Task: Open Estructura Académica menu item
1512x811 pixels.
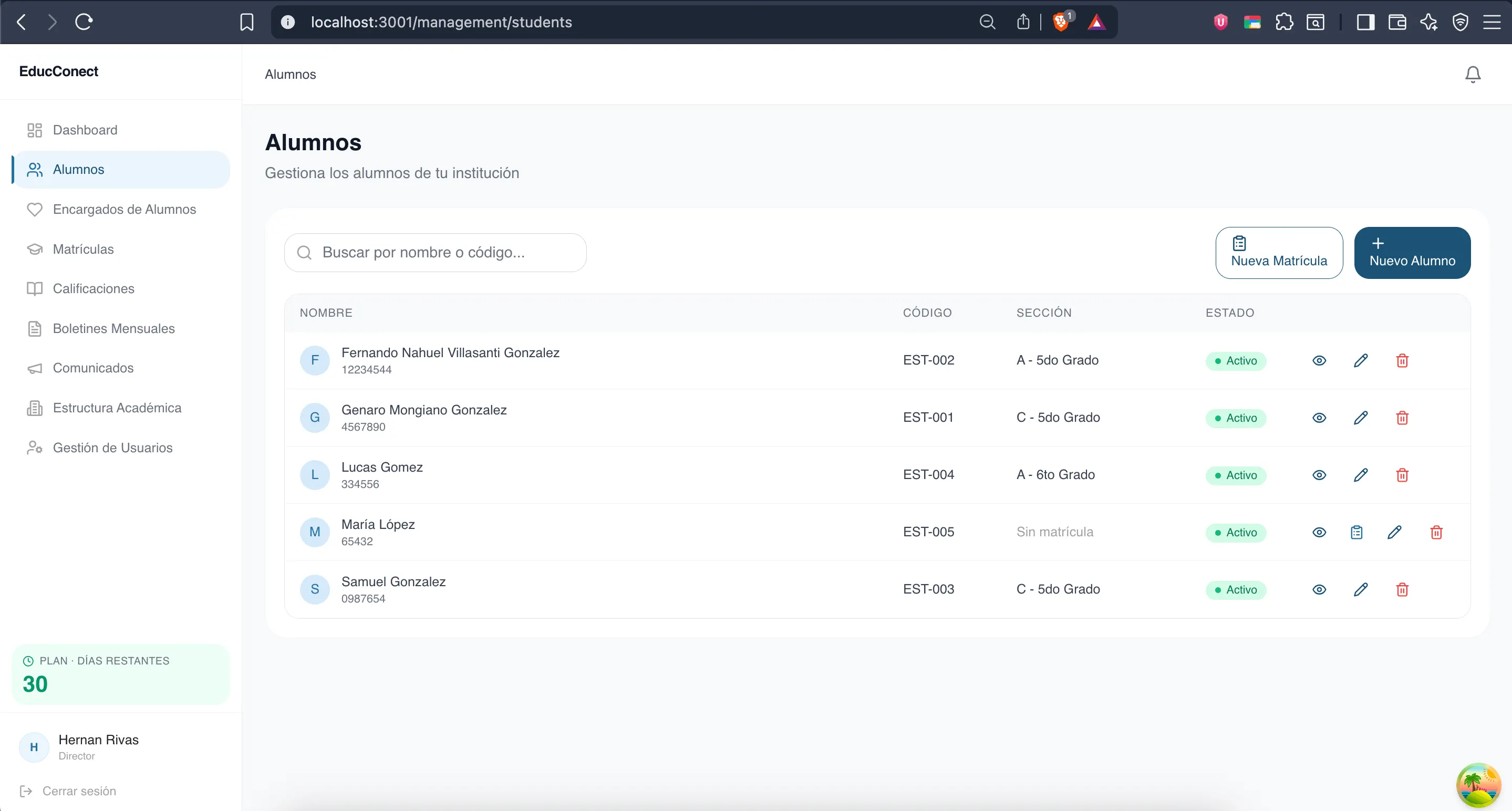Action: click(x=117, y=408)
